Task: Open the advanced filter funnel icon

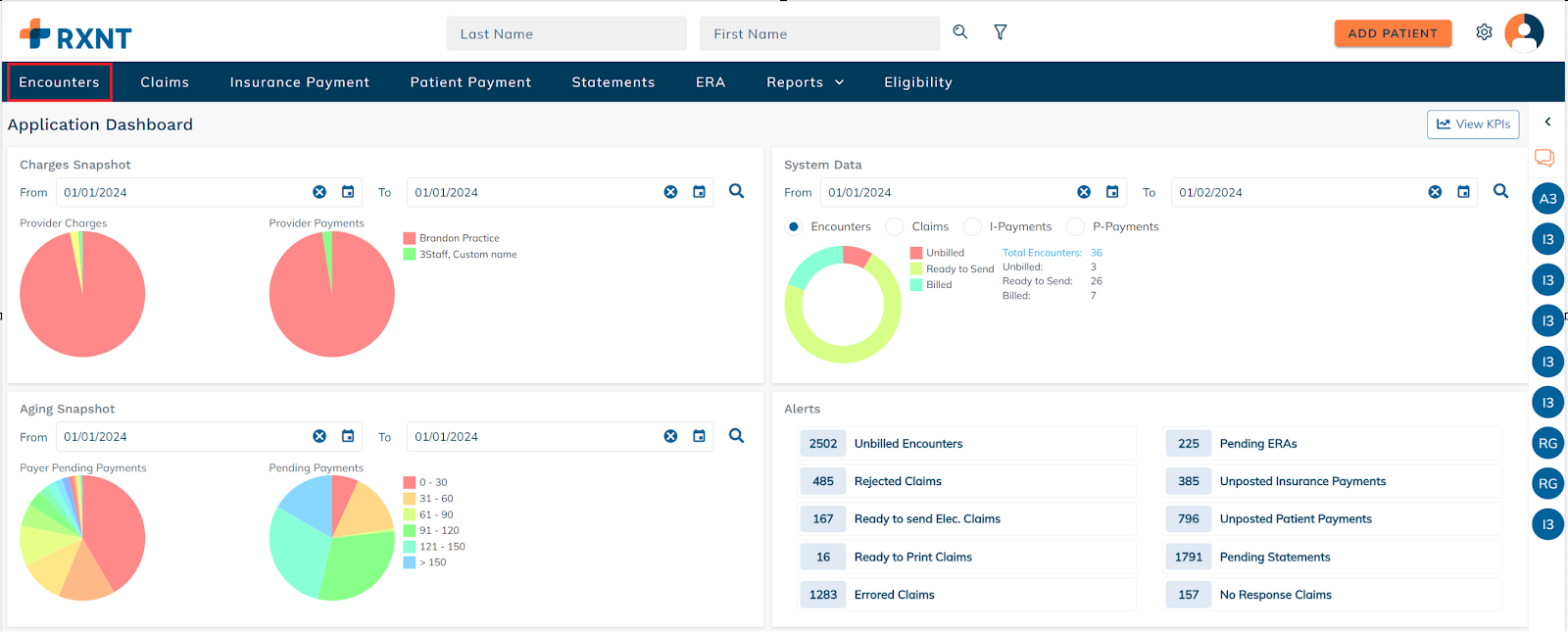Action: point(1000,32)
